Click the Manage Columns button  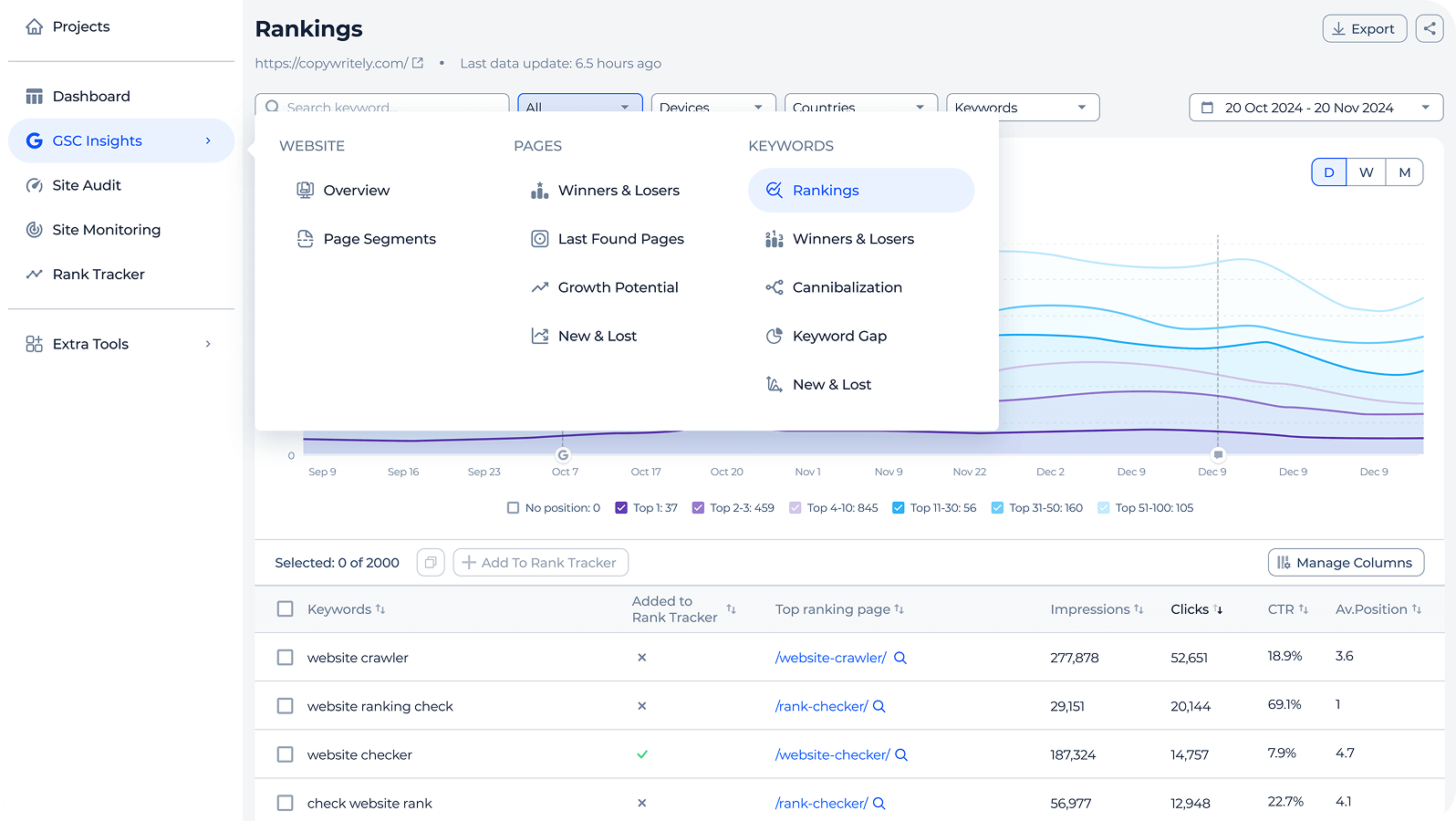tap(1346, 563)
